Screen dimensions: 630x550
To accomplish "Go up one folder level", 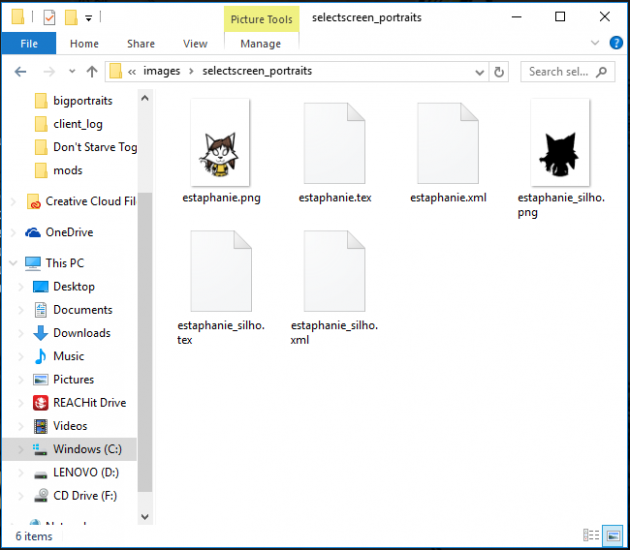I will (x=92, y=72).
